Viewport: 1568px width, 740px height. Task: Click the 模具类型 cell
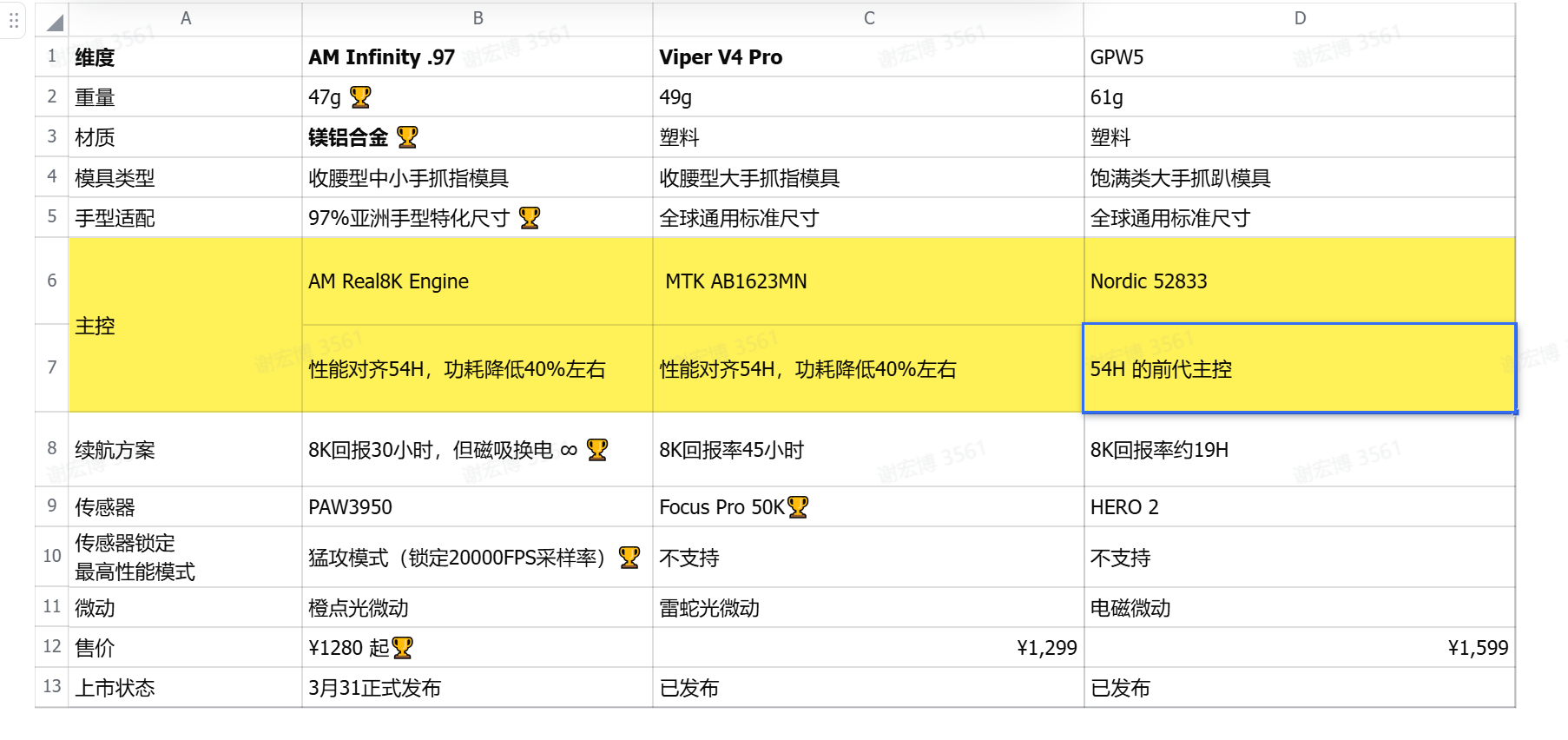click(186, 177)
